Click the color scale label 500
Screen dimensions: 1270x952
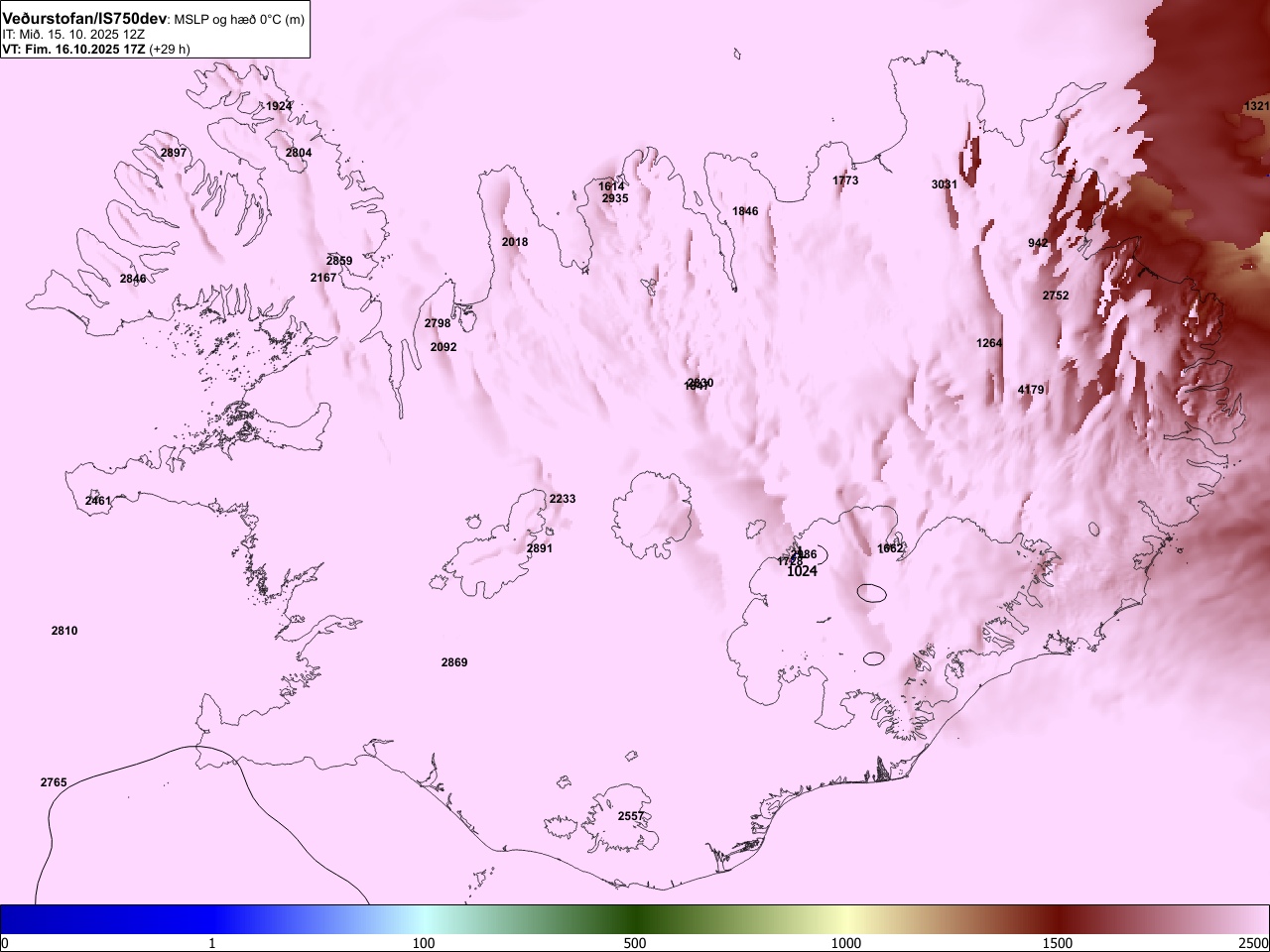(635, 943)
